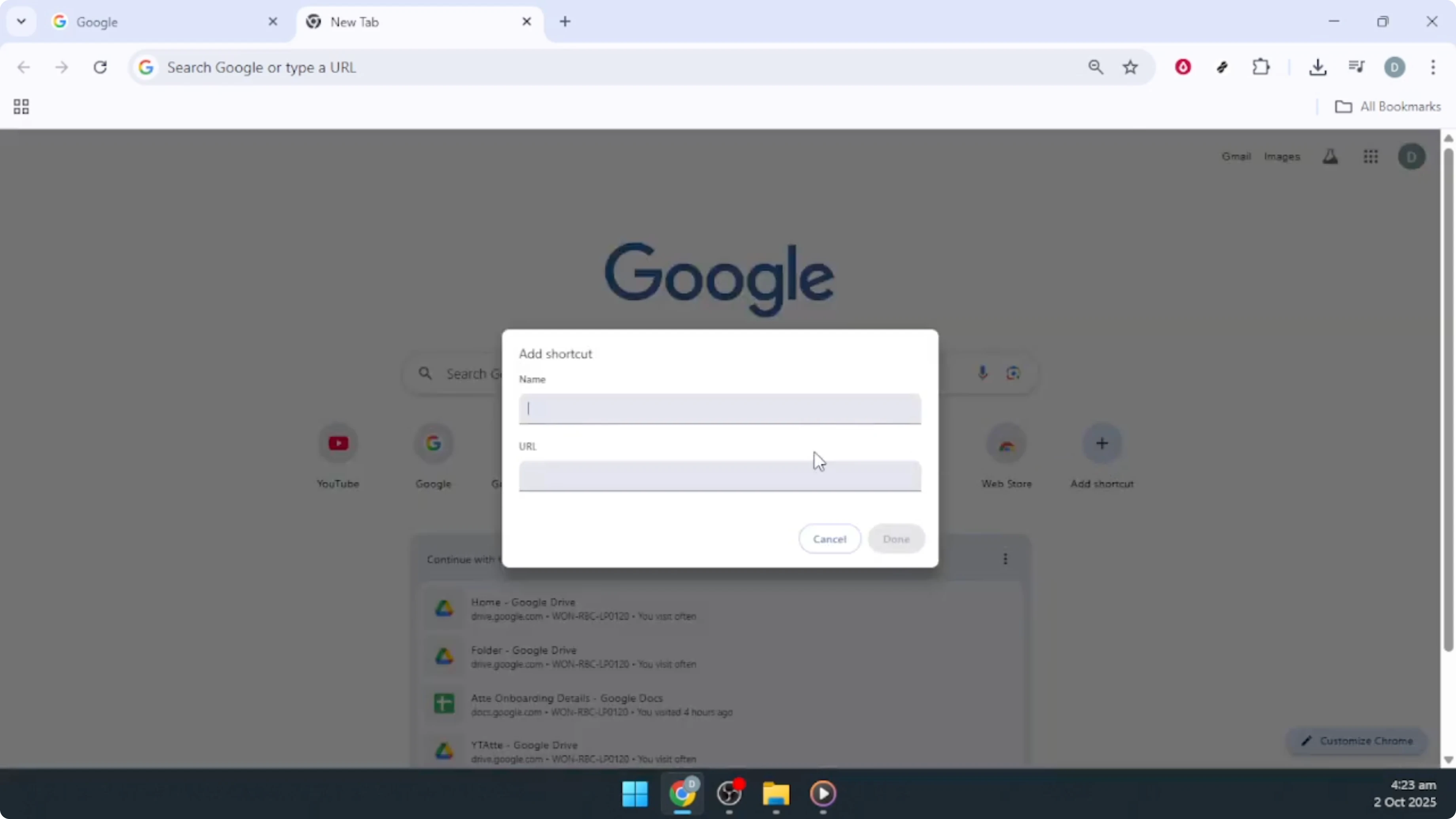The image size is (1456, 819).
Task: Open Google Lens camera search
Action: click(1013, 373)
